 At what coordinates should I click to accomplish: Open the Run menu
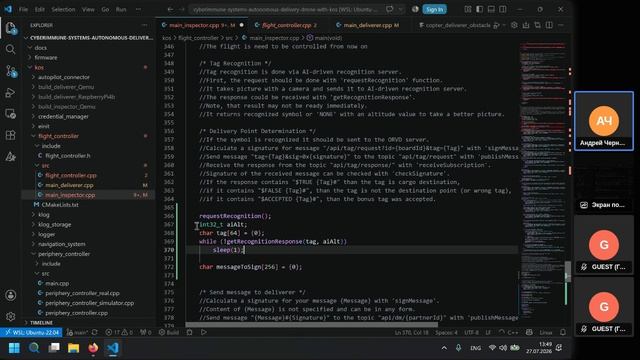(x=121, y=9)
